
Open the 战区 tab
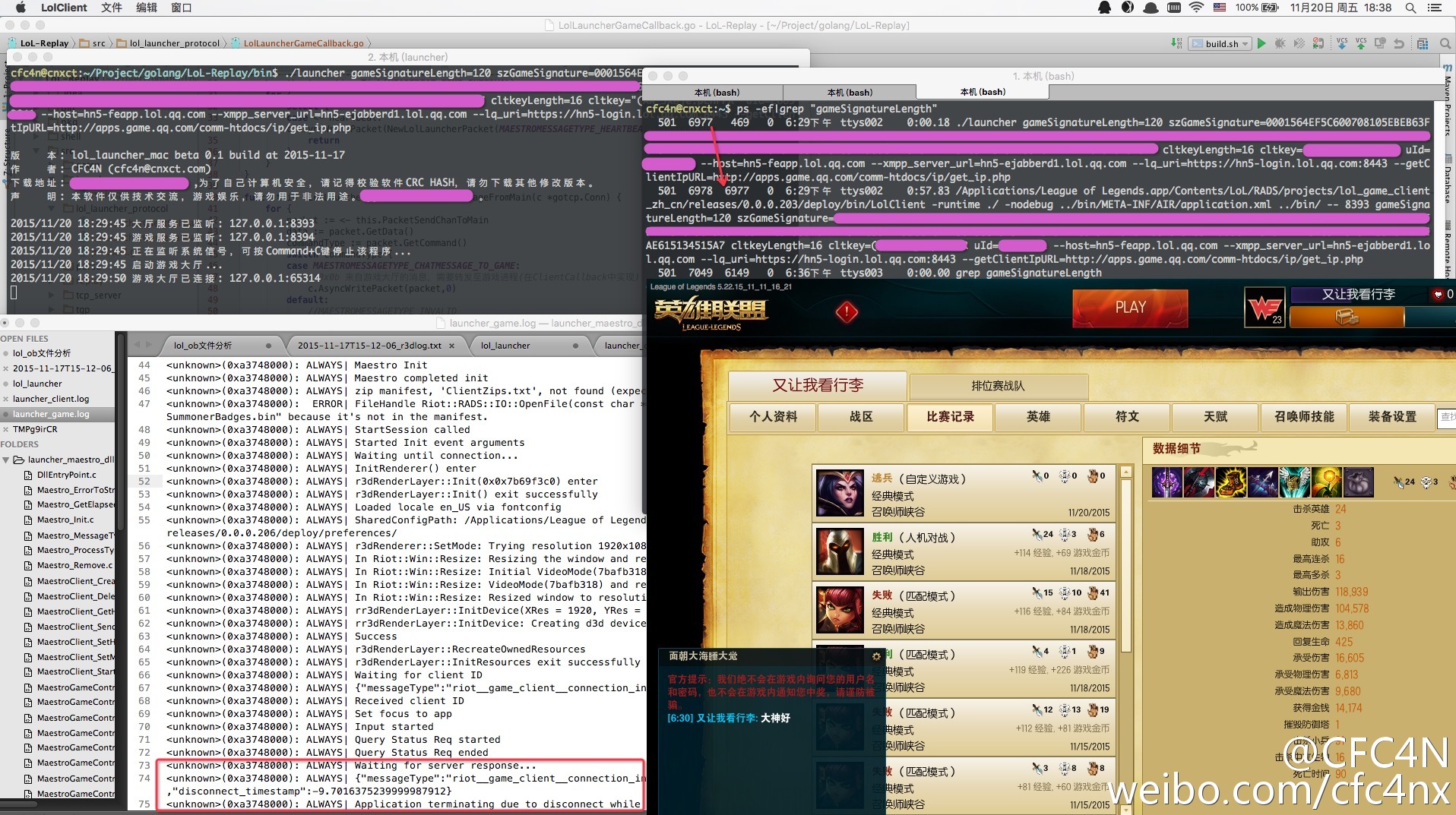click(x=861, y=417)
